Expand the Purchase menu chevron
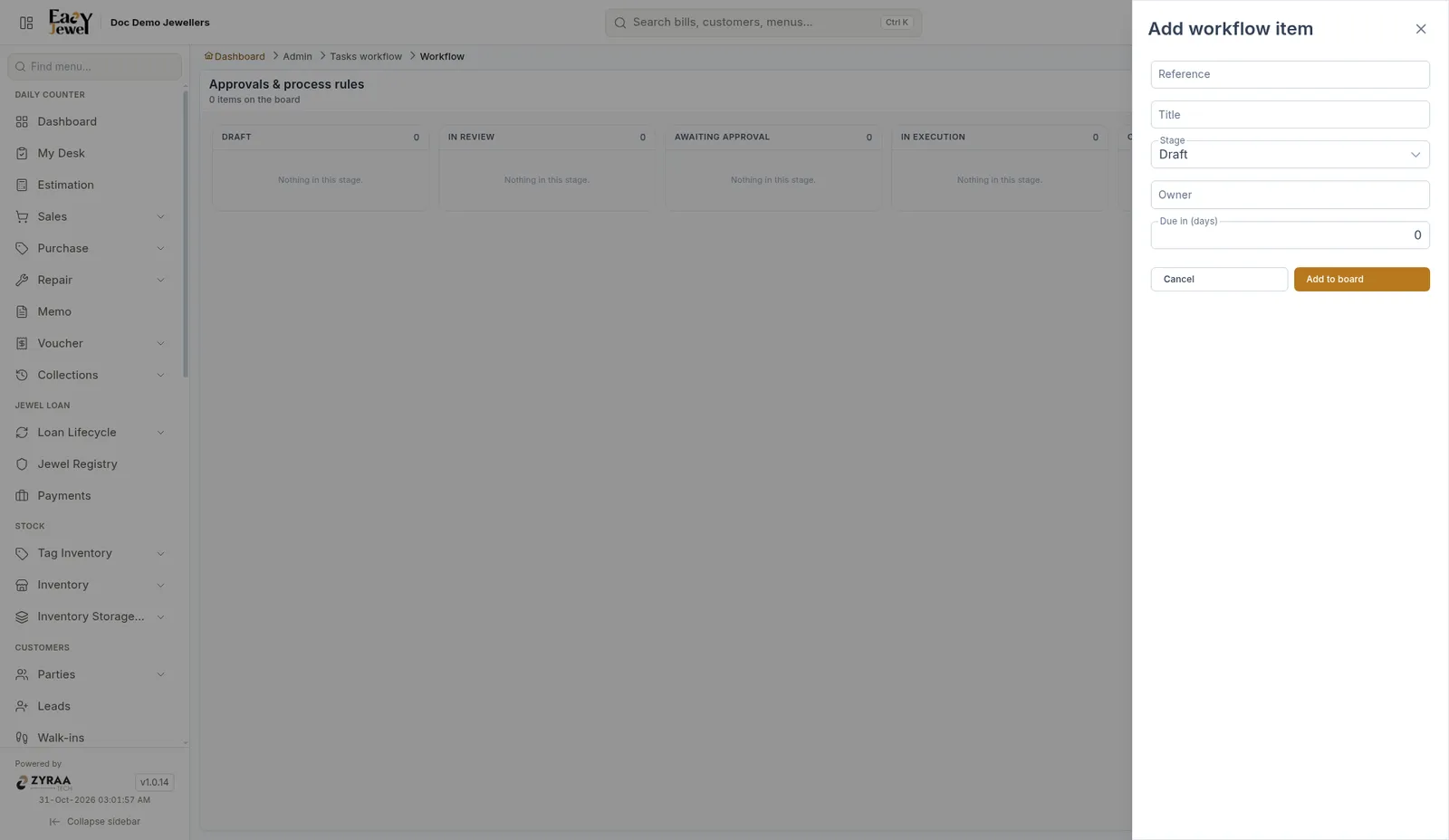 (161, 248)
